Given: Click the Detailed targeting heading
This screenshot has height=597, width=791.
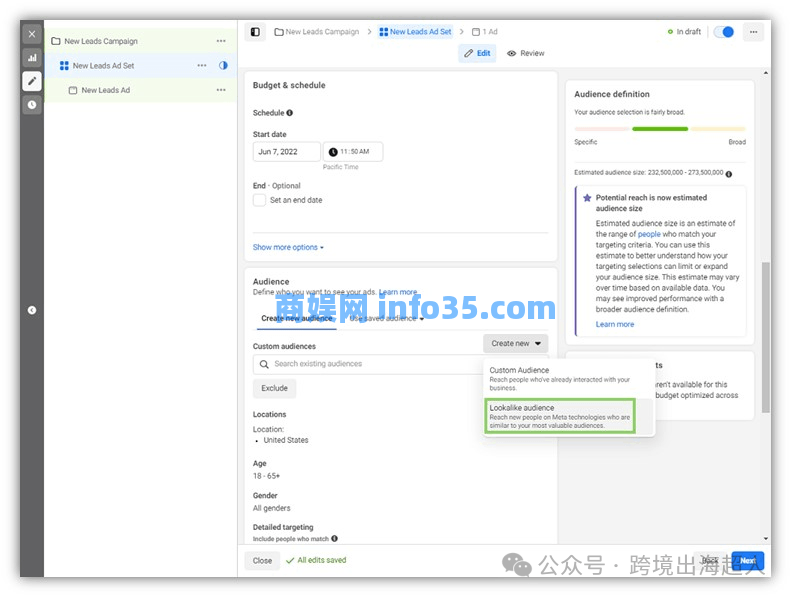Looking at the screenshot, I should click(283, 527).
